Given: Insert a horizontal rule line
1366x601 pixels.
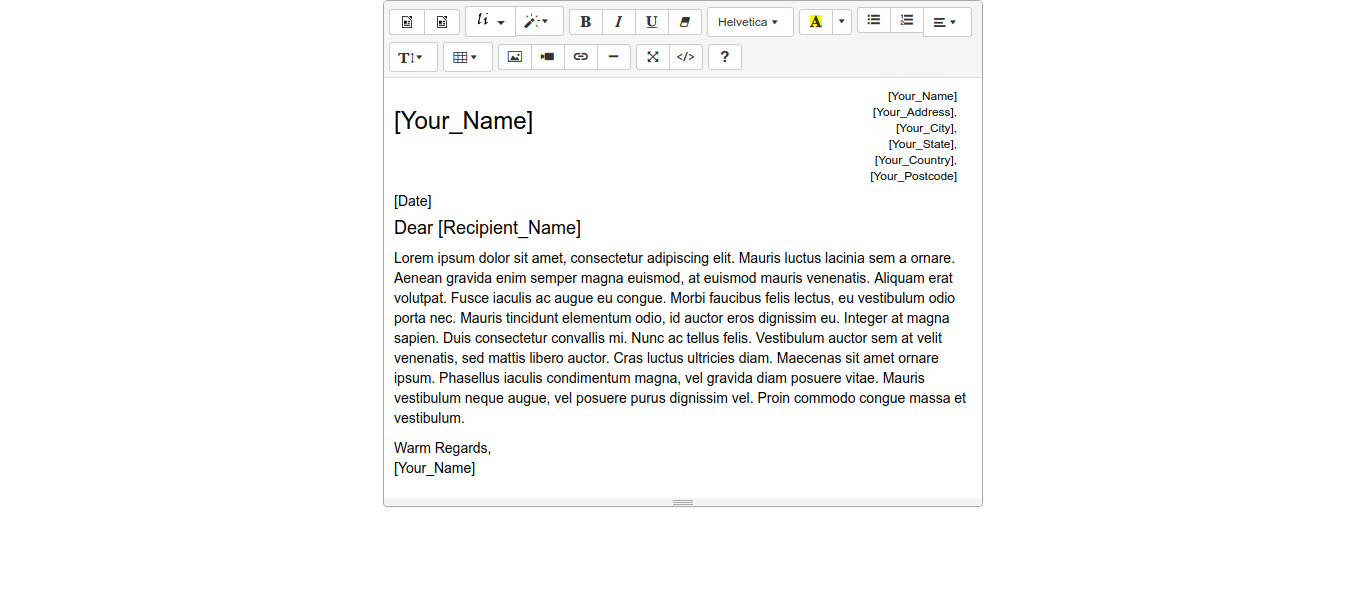Looking at the screenshot, I should 614,57.
